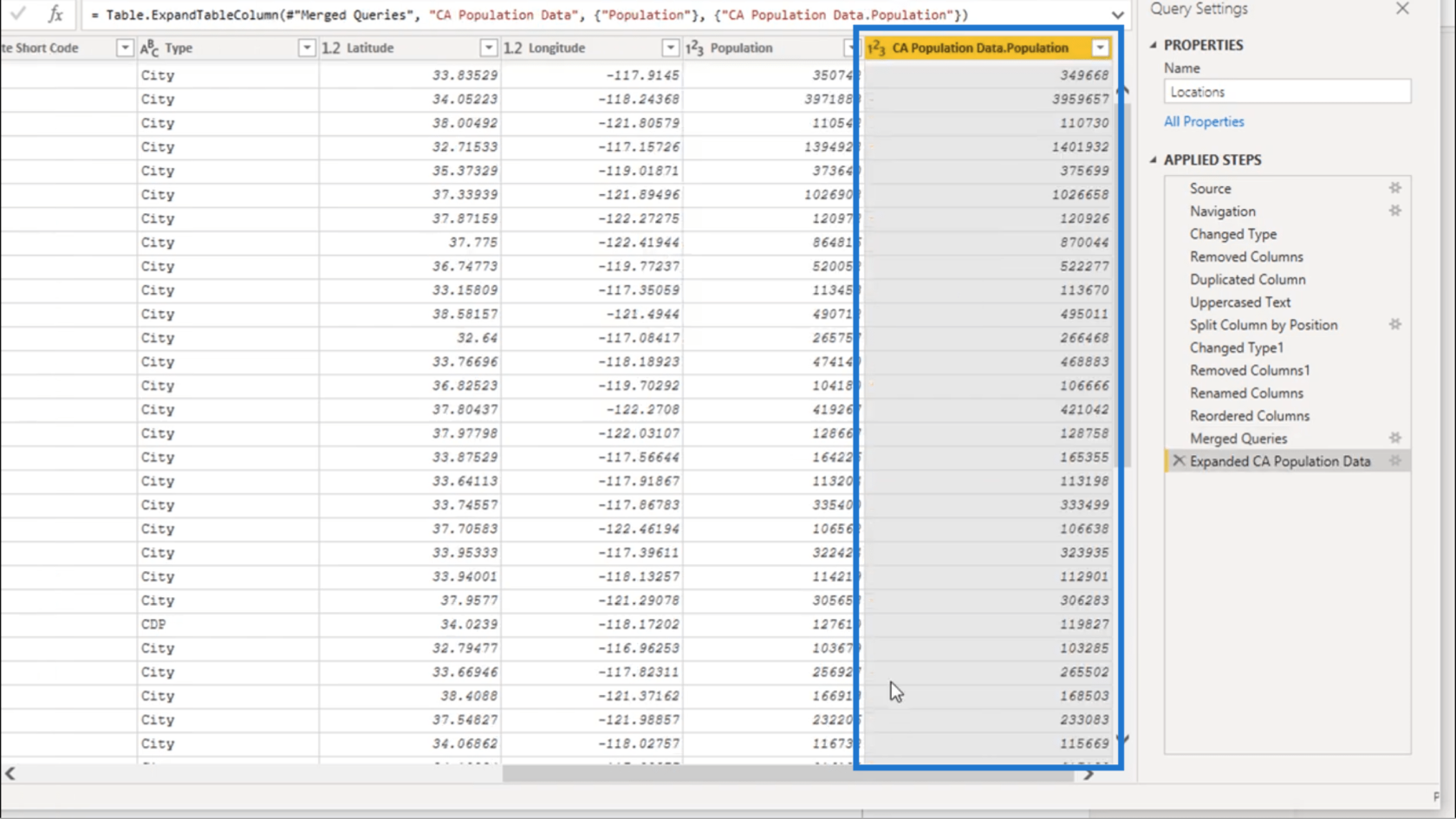
Task: Click the Name field containing Locations
Action: pyautogui.click(x=1287, y=92)
